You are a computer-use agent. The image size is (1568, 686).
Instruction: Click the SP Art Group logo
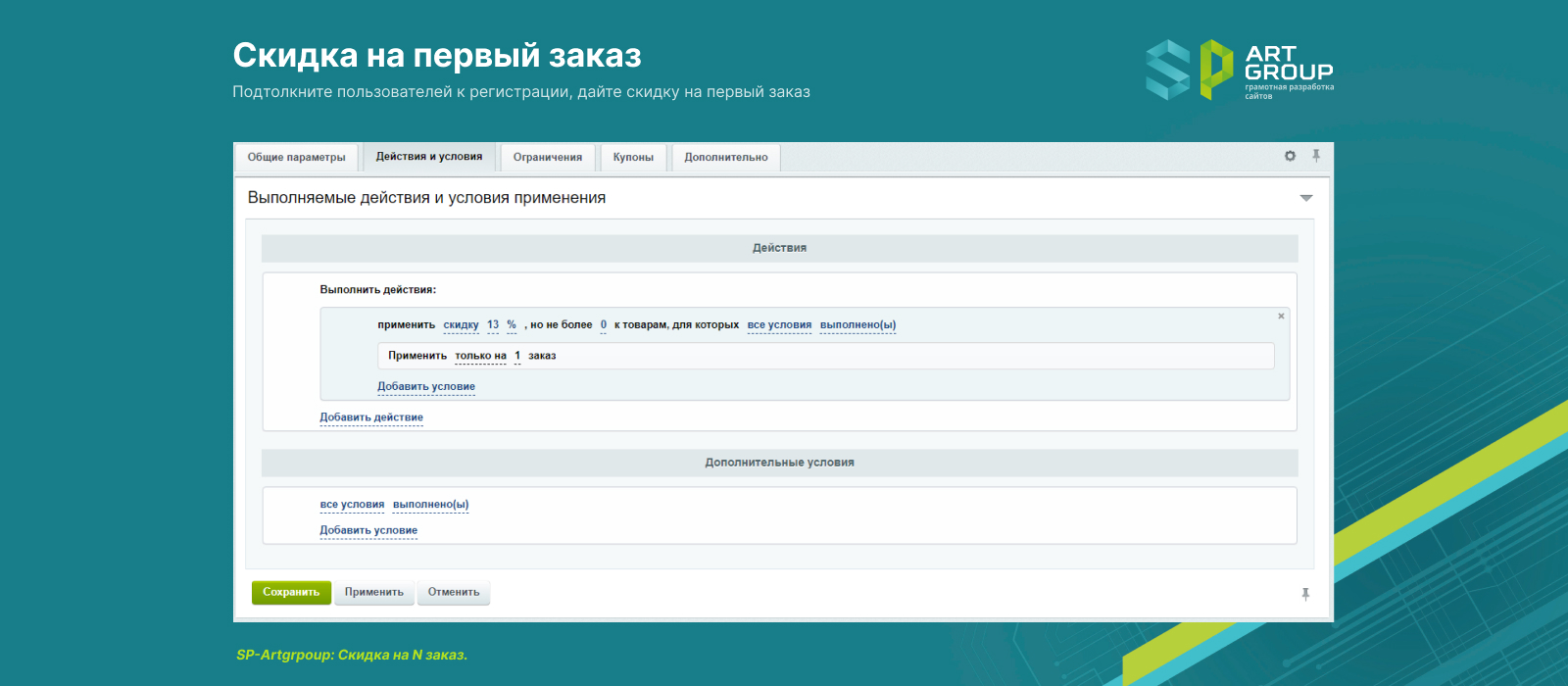point(1239,70)
